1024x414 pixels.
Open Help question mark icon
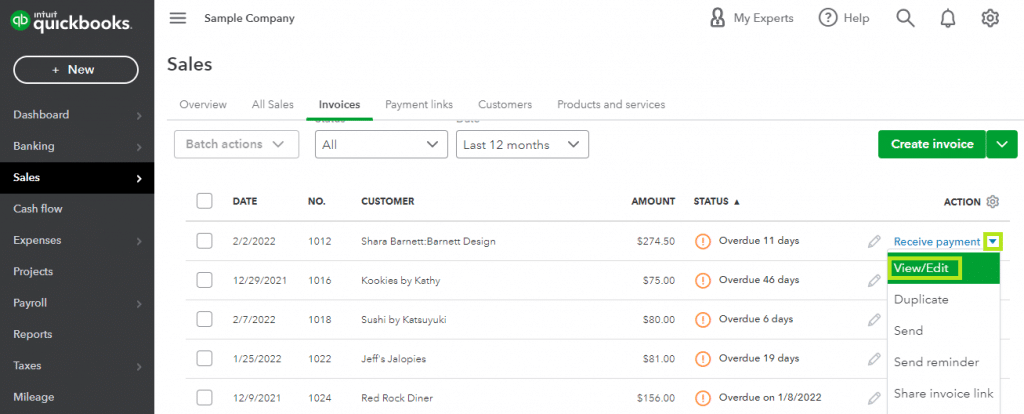827,18
